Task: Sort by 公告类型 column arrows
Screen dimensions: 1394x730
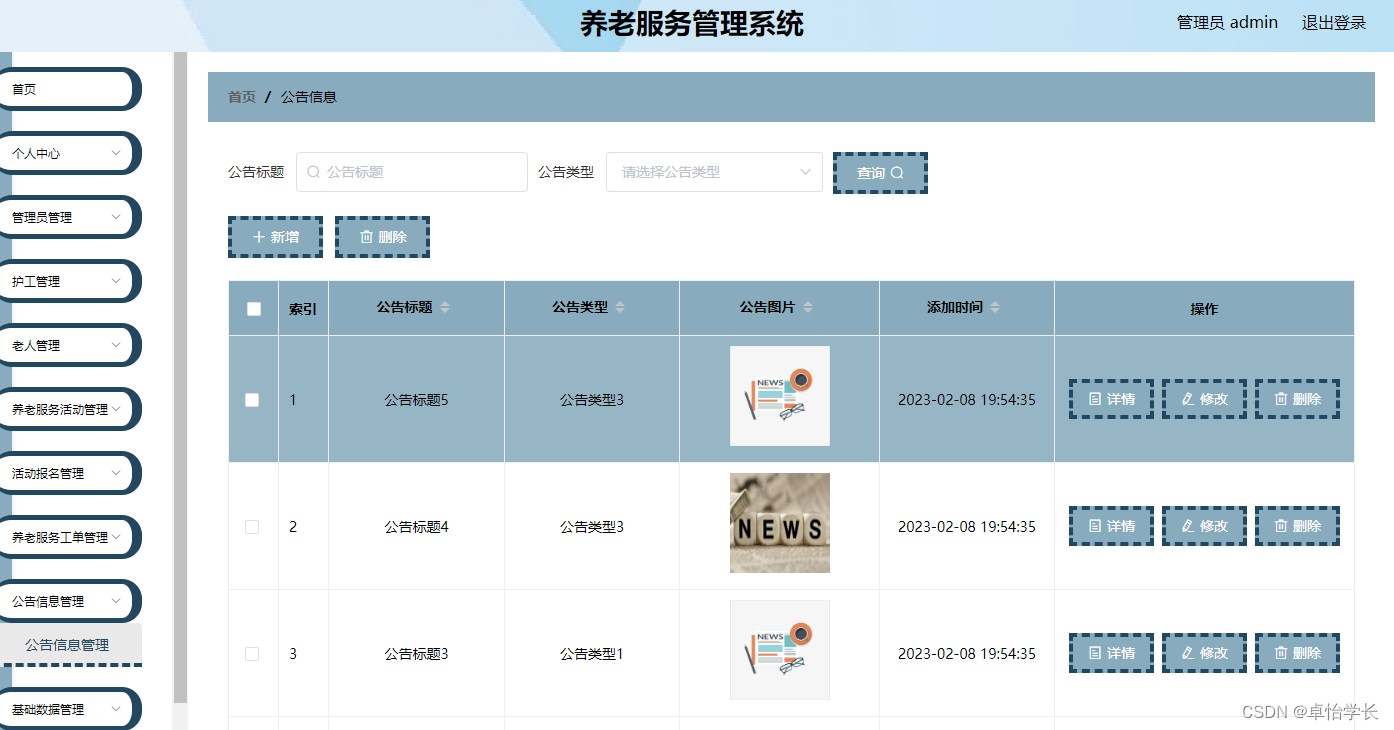Action: 620,308
